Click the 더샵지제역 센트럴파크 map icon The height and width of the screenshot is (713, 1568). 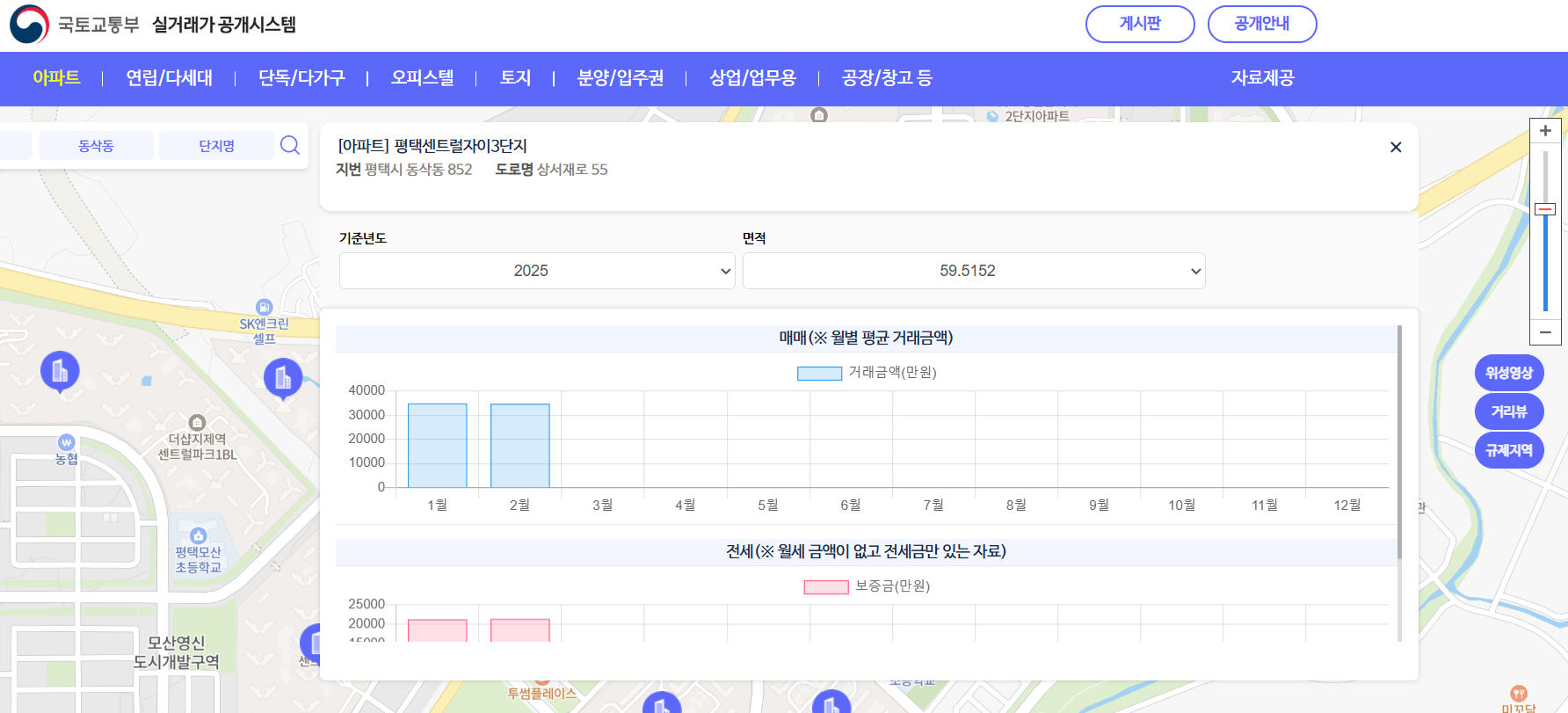coord(197,422)
